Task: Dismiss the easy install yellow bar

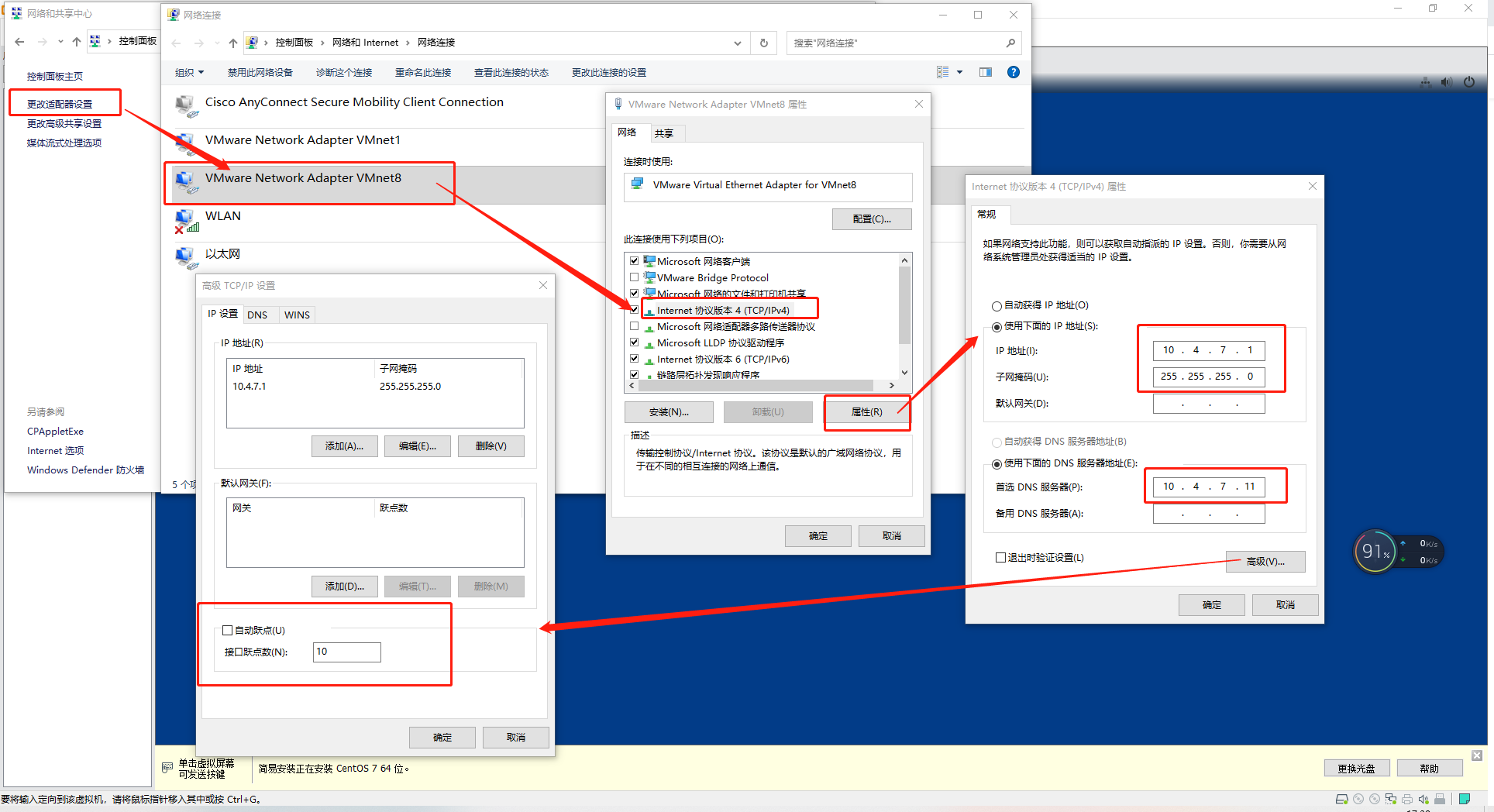Action: coord(1477,755)
